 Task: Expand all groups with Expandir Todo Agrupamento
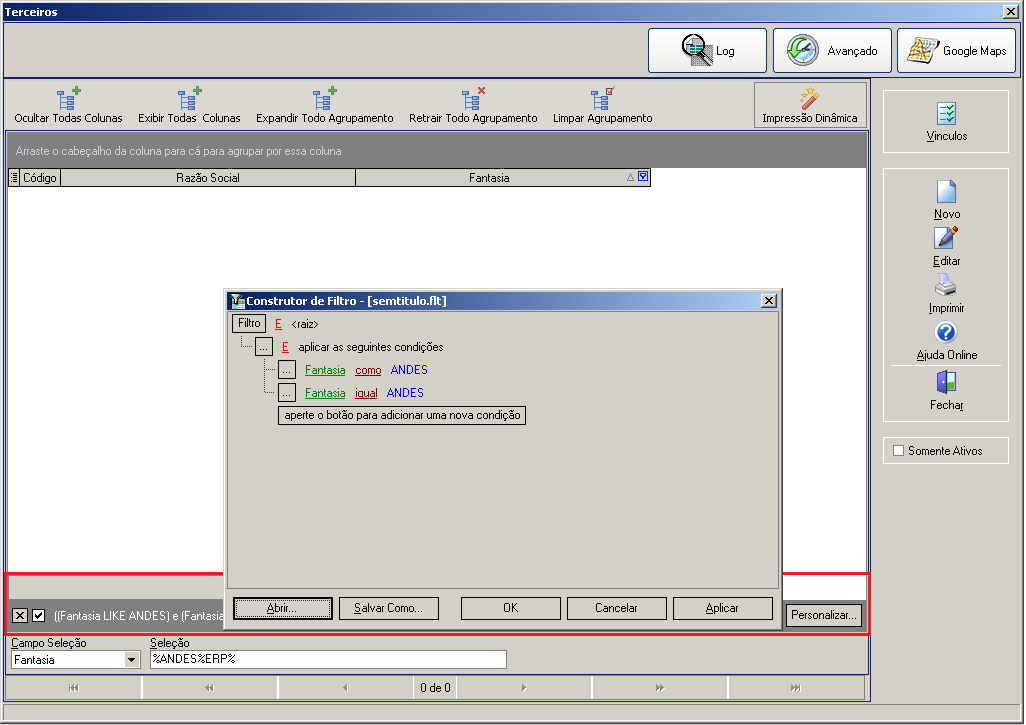pyautogui.click(x=325, y=105)
